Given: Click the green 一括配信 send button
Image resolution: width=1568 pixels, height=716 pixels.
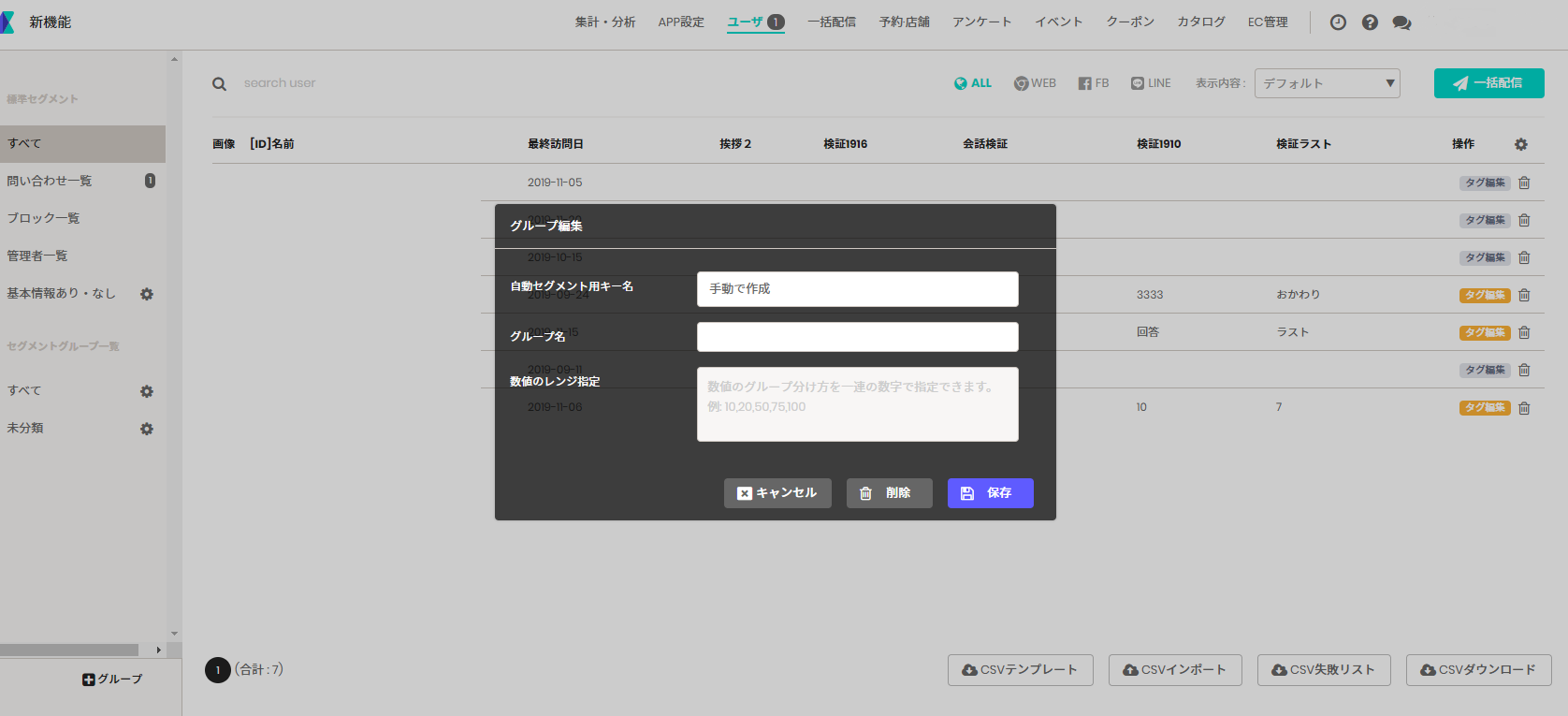Looking at the screenshot, I should 1489,83.
